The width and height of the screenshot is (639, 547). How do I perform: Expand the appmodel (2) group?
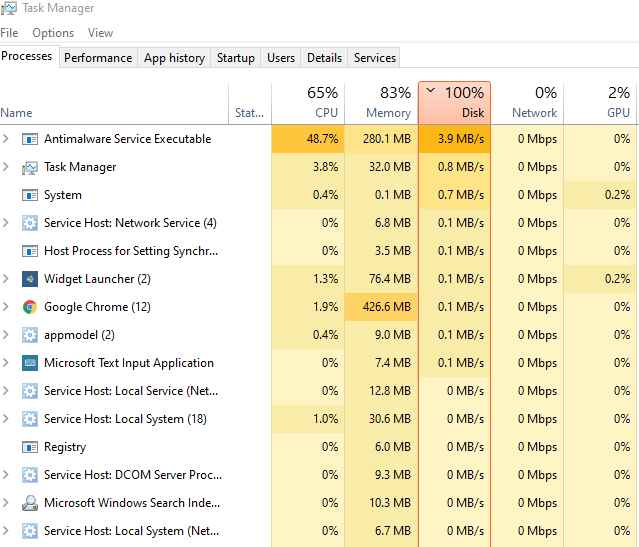(6, 335)
